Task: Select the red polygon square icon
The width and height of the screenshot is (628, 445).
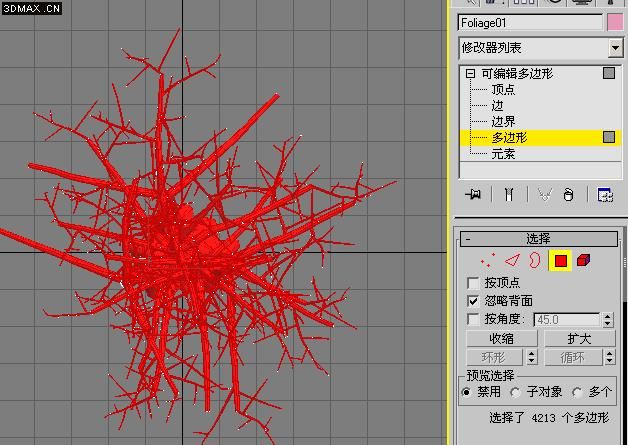Action: tap(560, 261)
